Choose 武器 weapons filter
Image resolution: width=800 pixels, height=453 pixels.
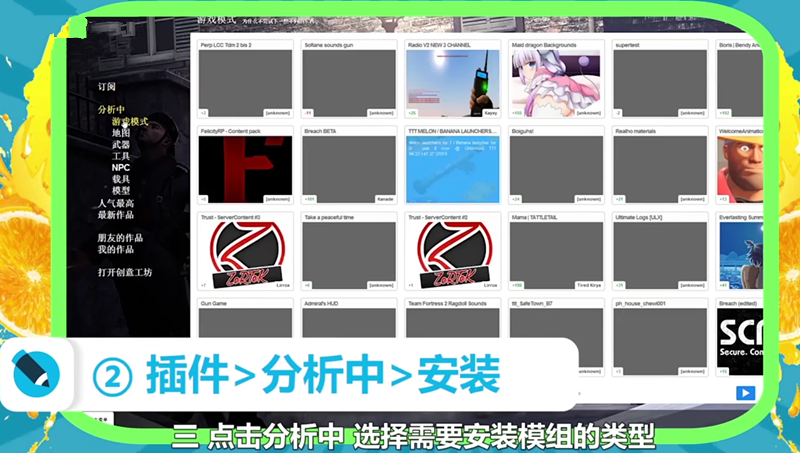pyautogui.click(x=120, y=145)
